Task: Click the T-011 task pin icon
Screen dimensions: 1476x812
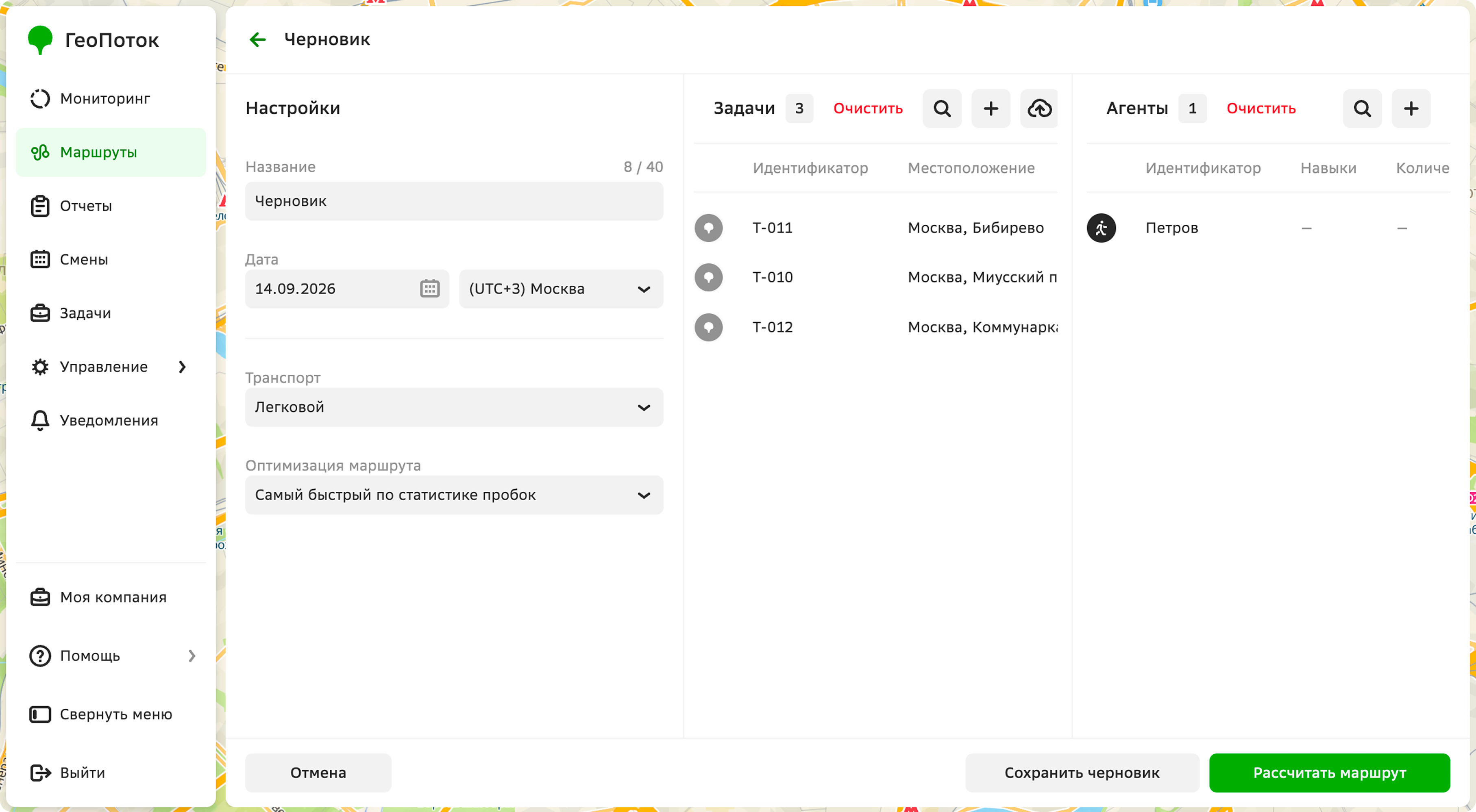Action: [709, 228]
